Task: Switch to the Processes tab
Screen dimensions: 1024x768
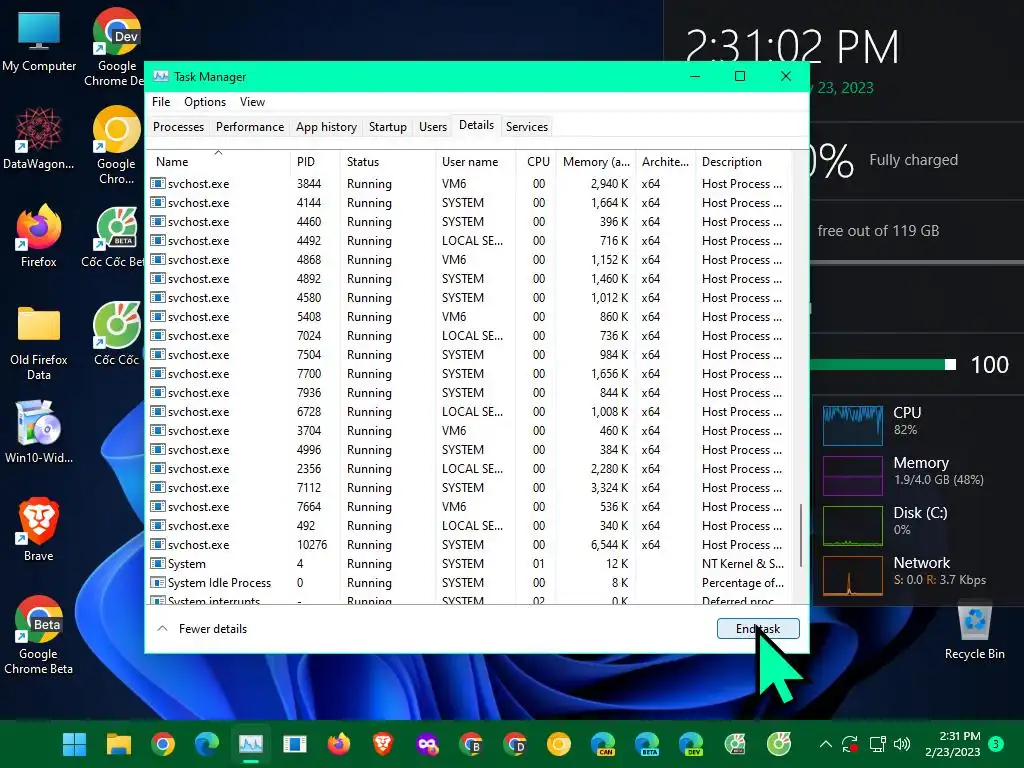Action: (x=178, y=127)
